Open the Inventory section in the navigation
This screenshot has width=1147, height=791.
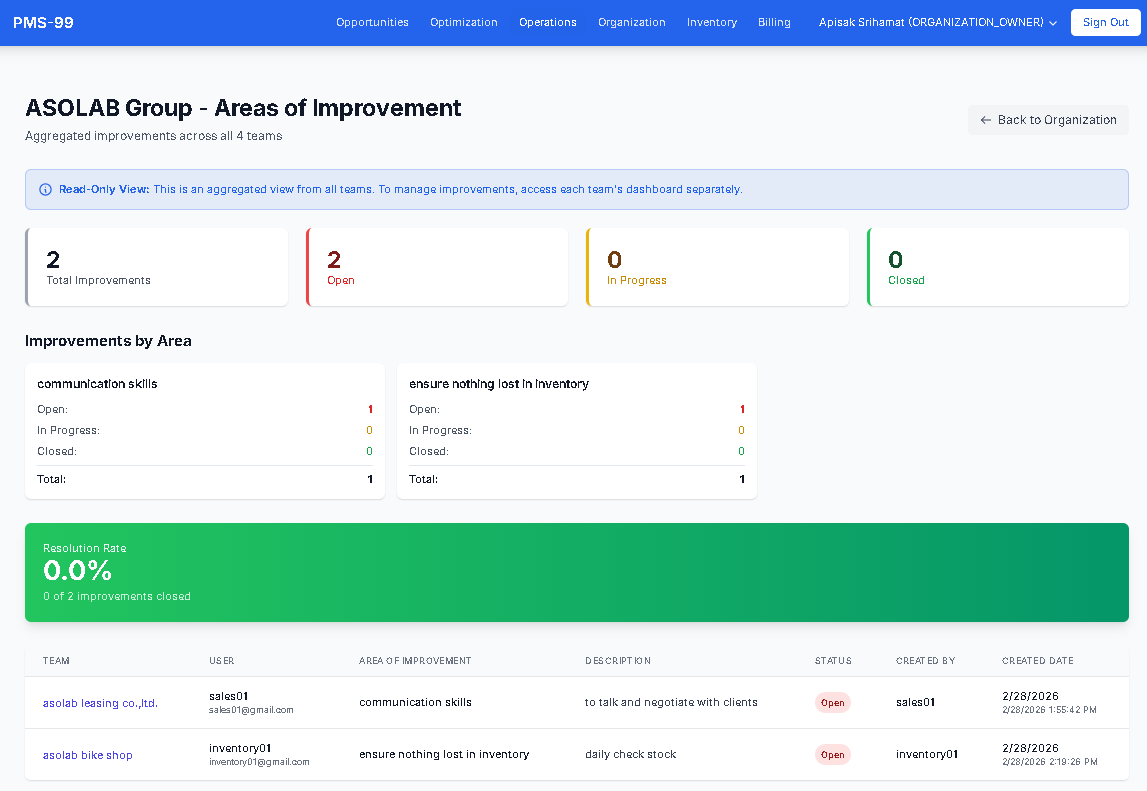pyautogui.click(x=711, y=21)
